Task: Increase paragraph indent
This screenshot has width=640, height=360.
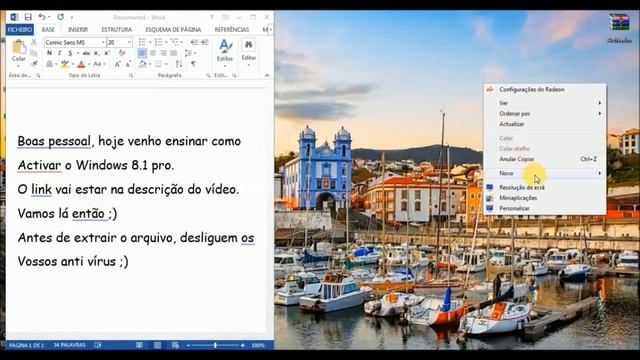Action: [204, 42]
